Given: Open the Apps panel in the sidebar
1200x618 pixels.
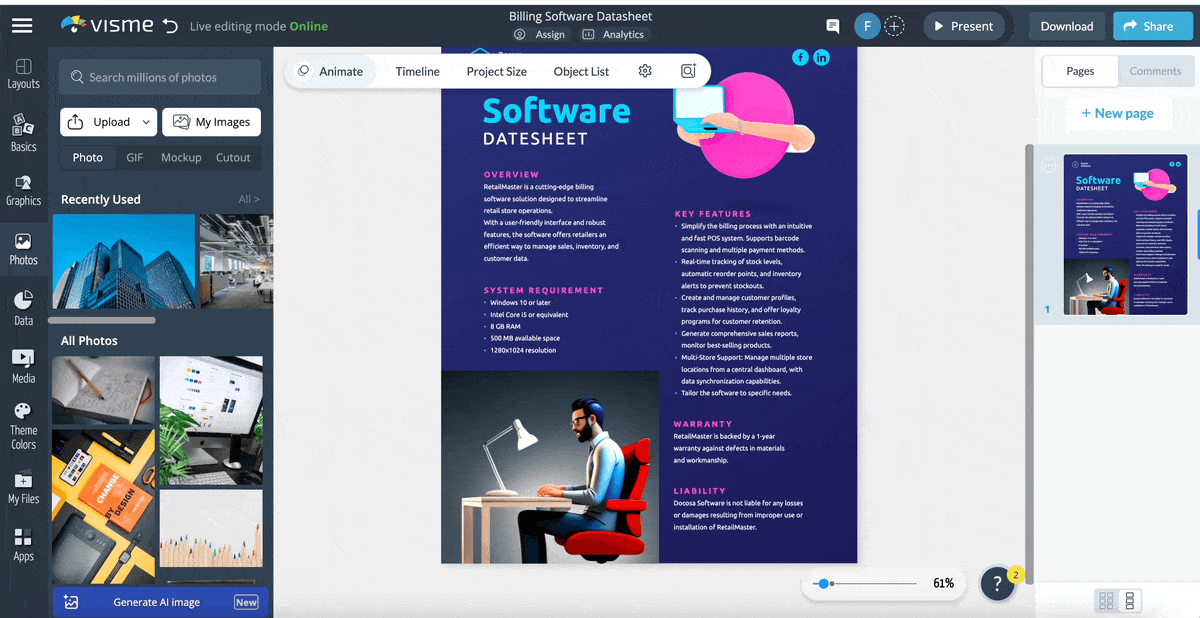Looking at the screenshot, I should [23, 543].
